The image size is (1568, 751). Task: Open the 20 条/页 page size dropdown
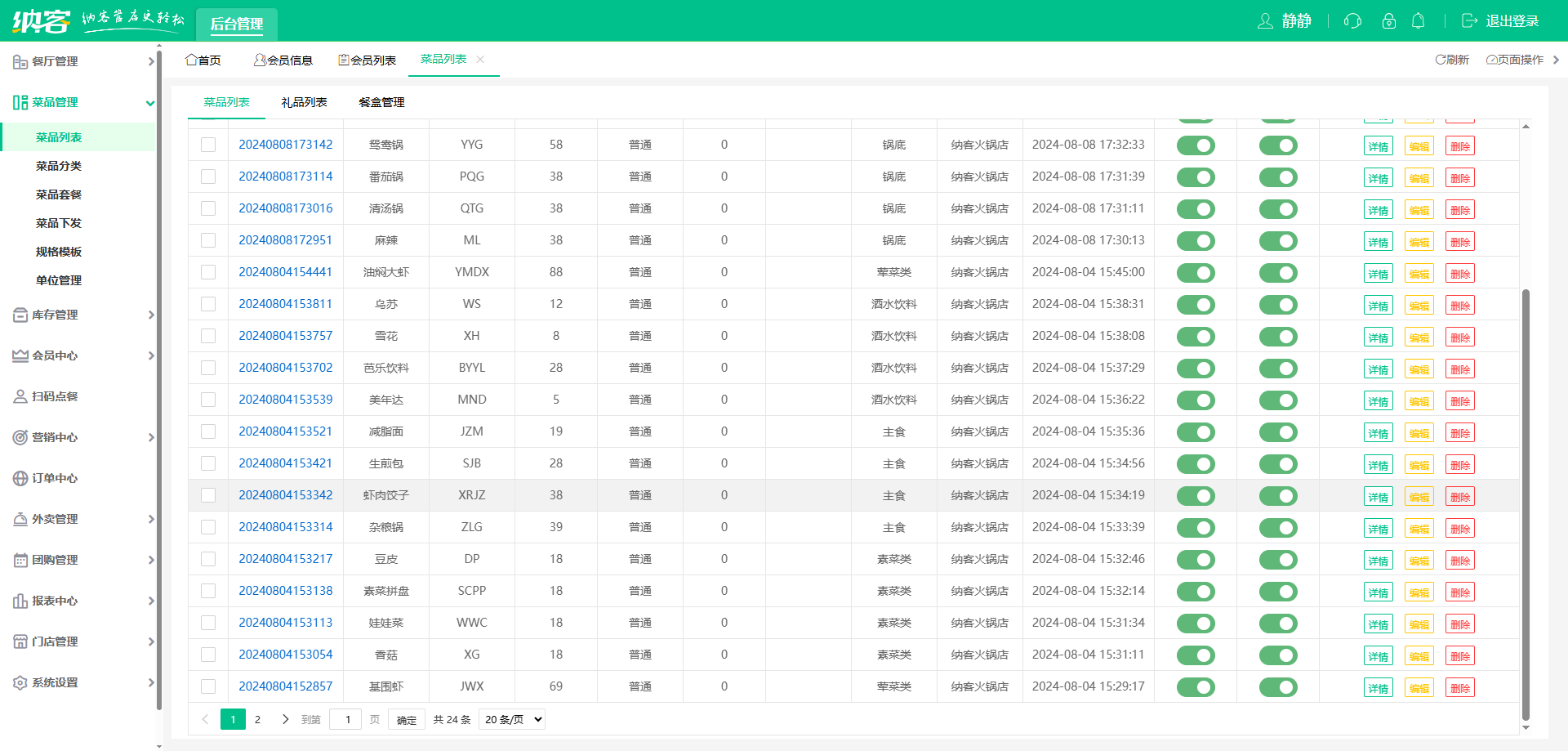[x=512, y=720]
